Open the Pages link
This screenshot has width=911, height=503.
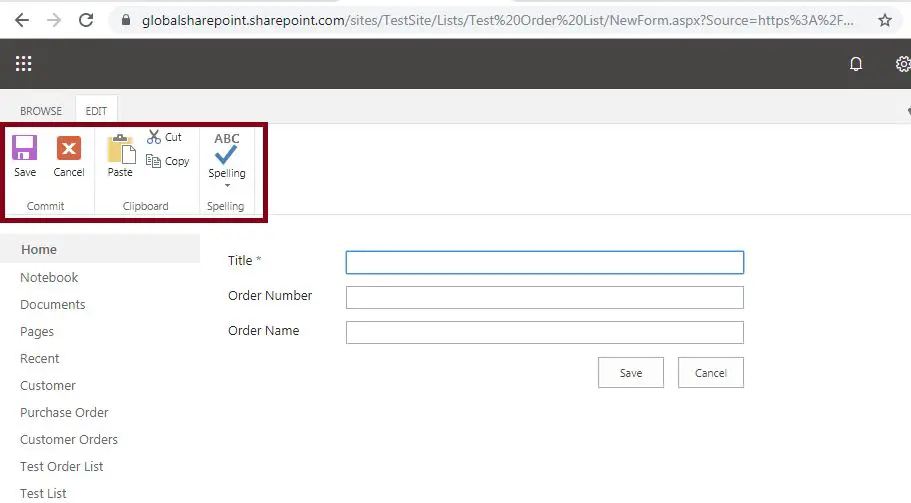(37, 332)
